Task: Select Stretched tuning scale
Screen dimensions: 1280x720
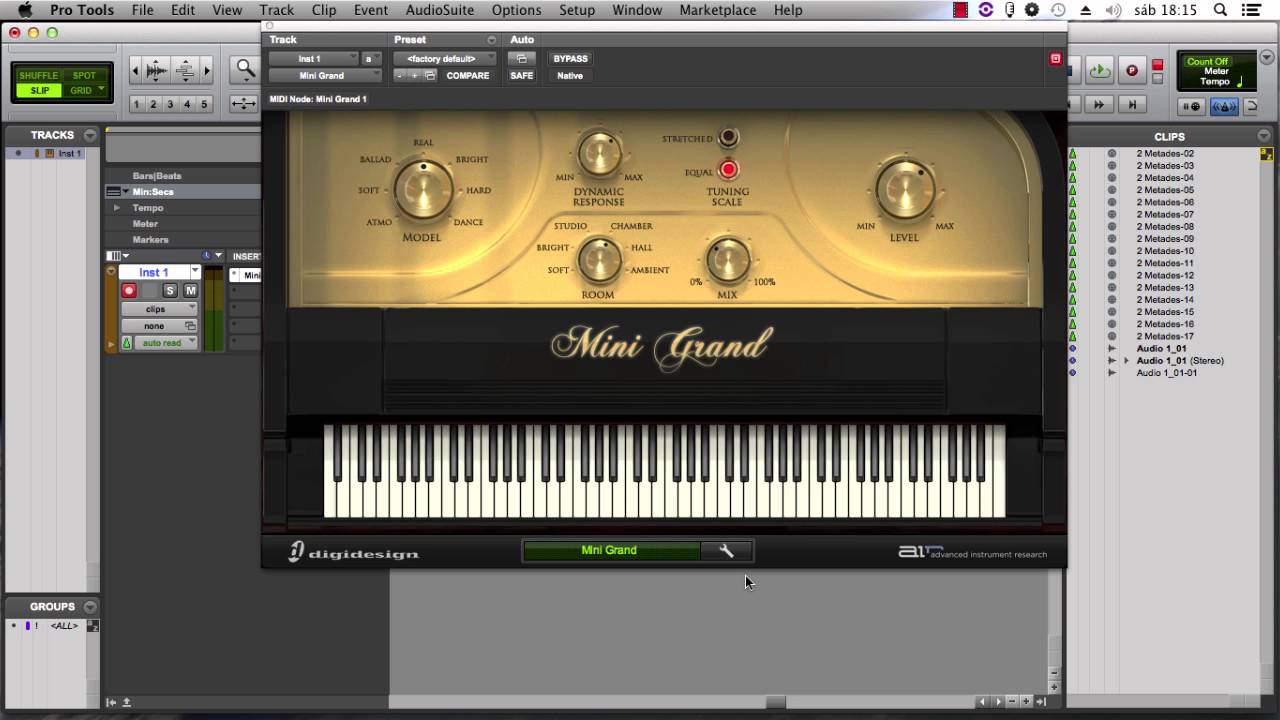Action: click(x=728, y=137)
